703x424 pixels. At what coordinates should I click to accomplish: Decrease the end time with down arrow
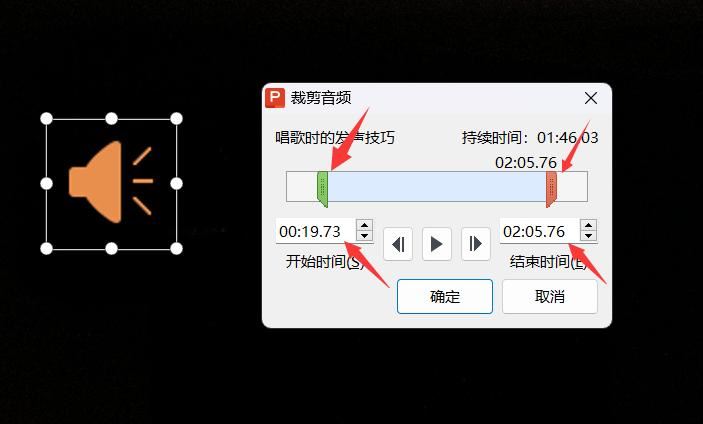coord(588,236)
